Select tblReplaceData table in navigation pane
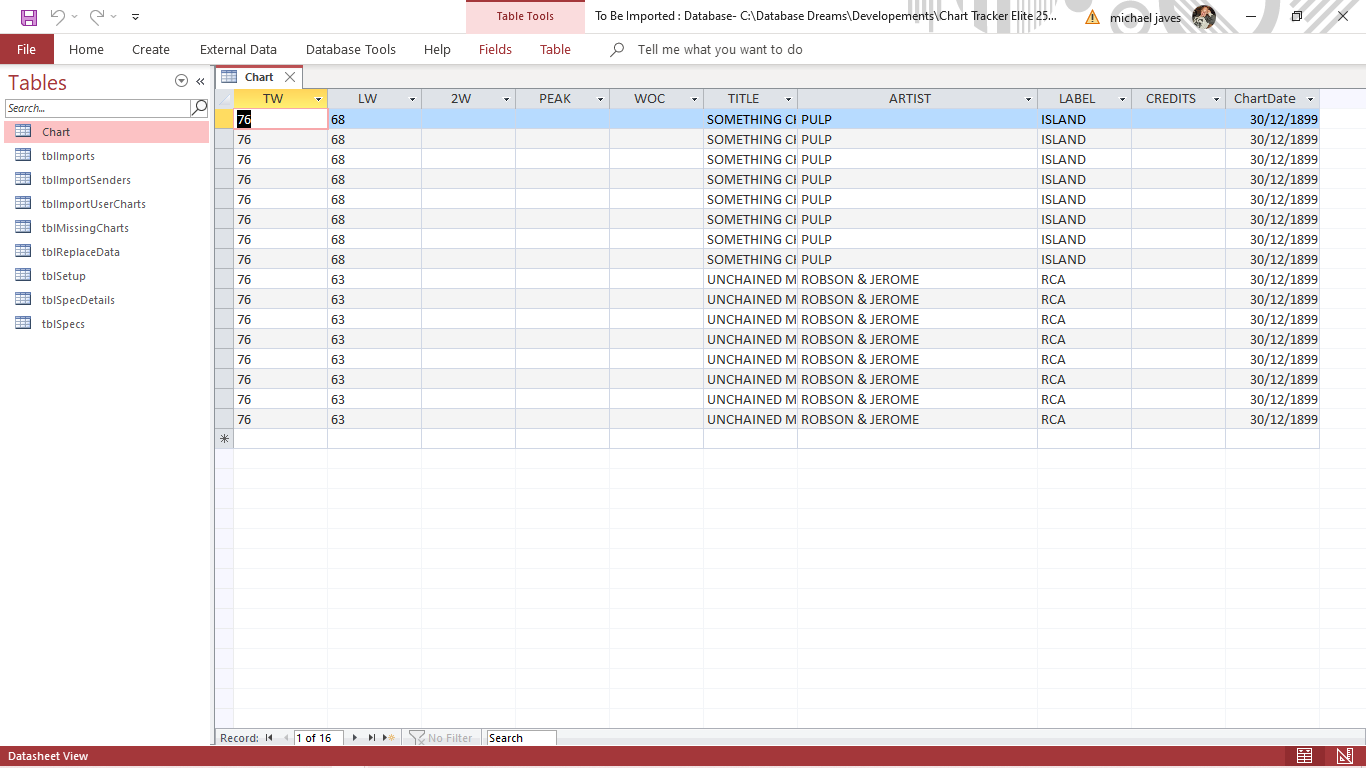 pyautogui.click(x=107, y=252)
